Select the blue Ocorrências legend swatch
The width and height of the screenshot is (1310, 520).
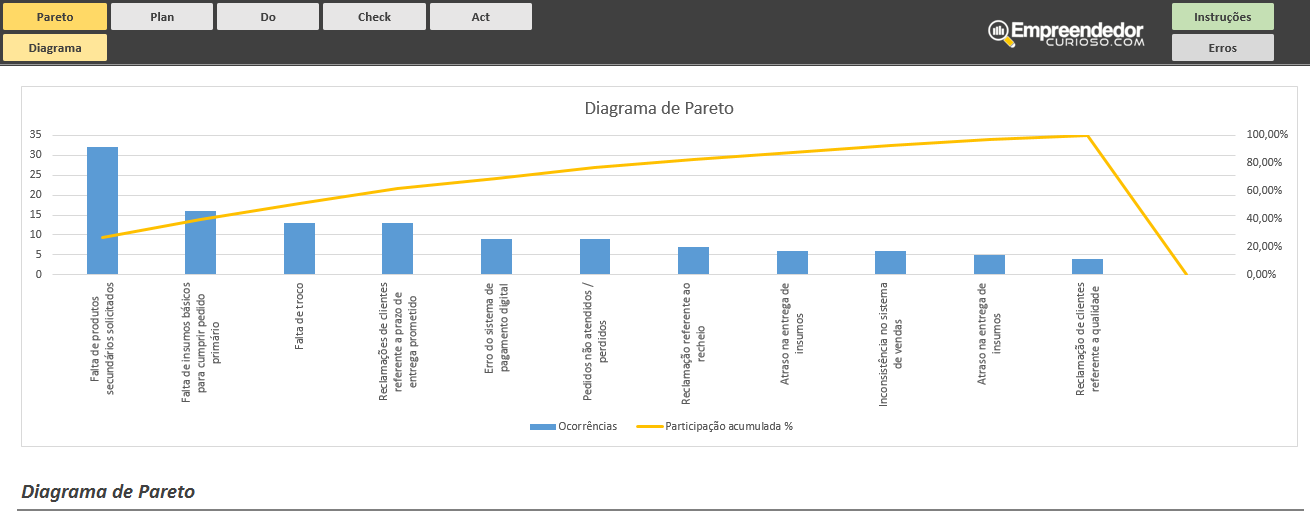pyautogui.click(x=542, y=426)
